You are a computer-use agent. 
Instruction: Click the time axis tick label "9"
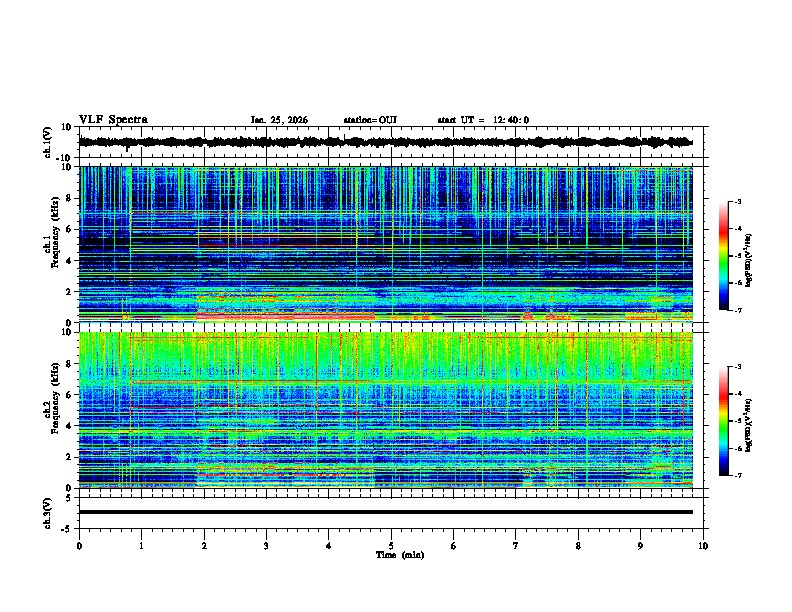(x=640, y=546)
